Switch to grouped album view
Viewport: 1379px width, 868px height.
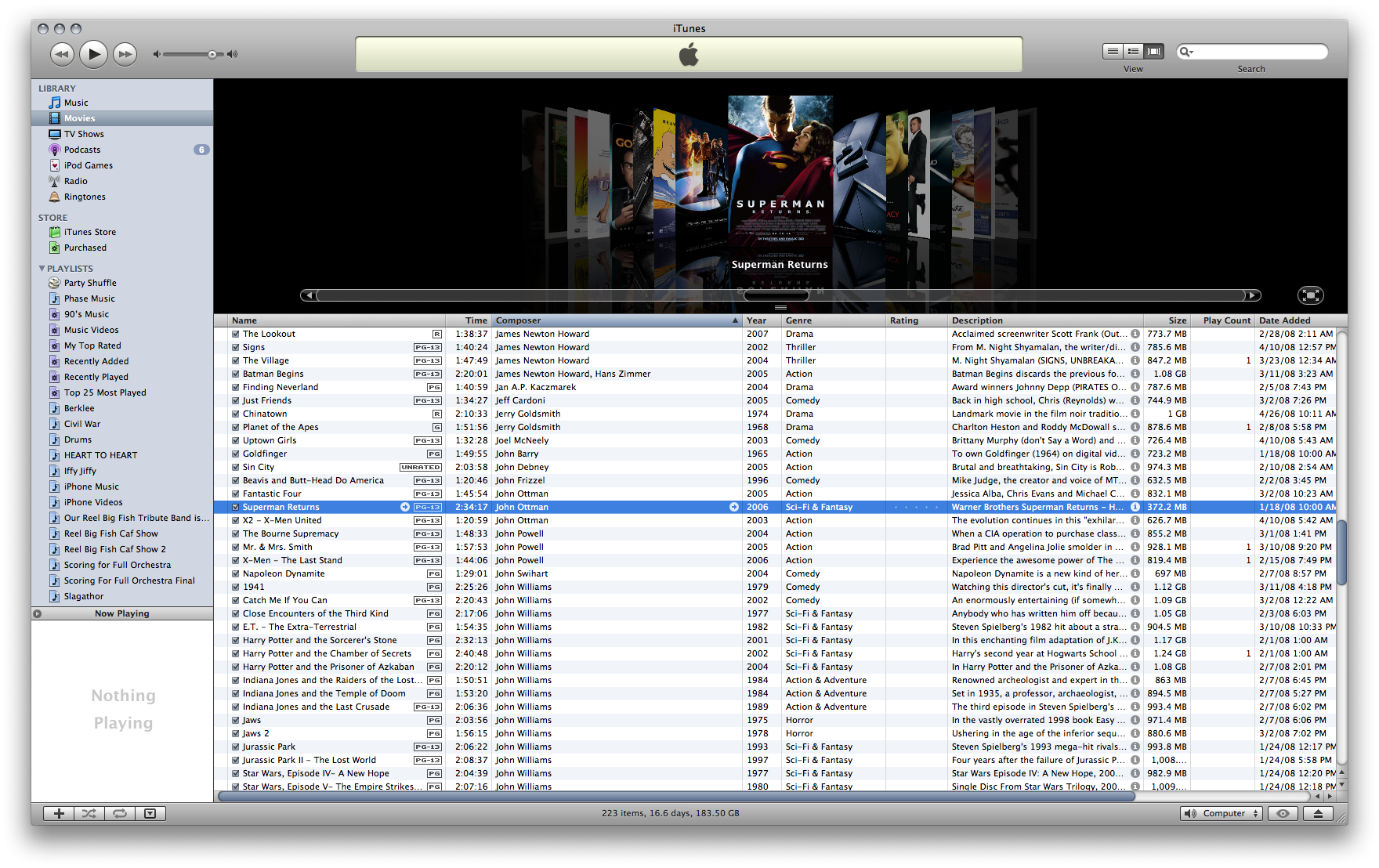click(x=1133, y=52)
